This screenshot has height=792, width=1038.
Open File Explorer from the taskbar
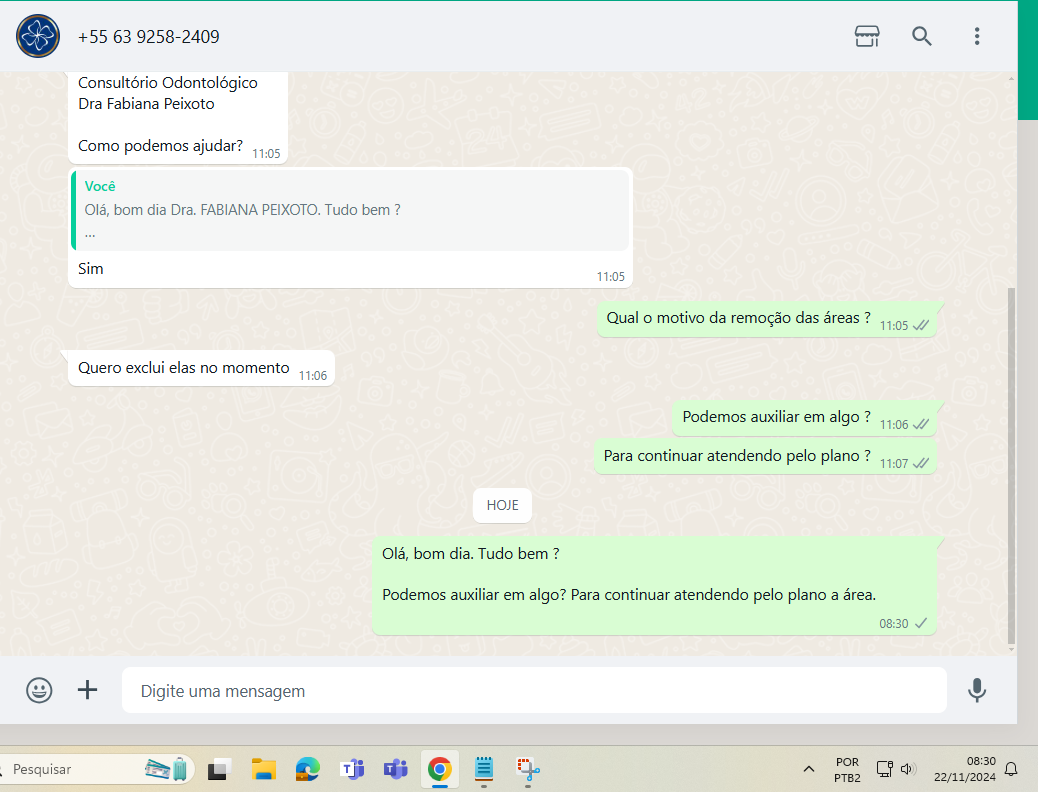click(x=263, y=769)
